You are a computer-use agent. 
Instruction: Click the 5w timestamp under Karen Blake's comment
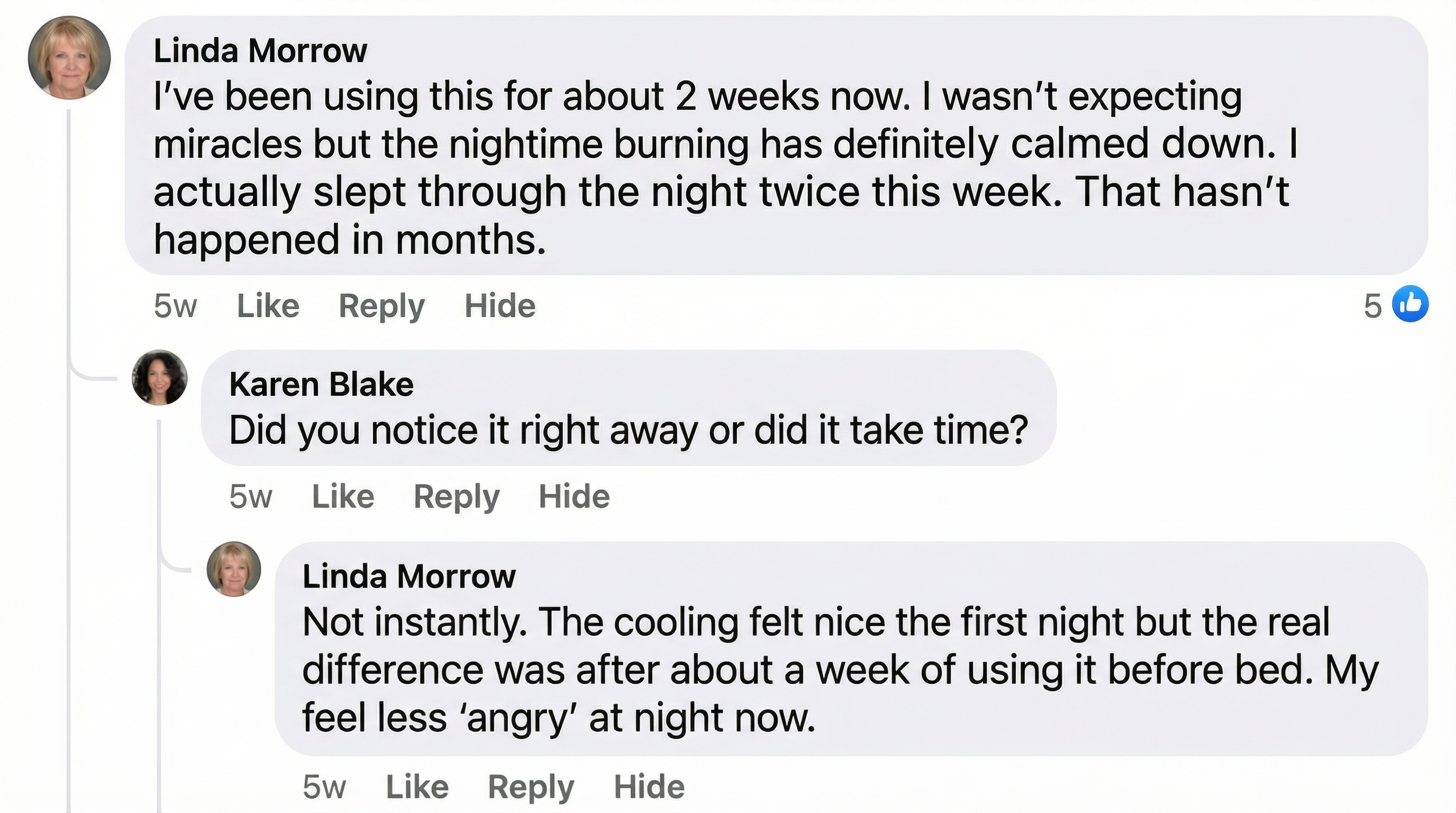tap(250, 497)
